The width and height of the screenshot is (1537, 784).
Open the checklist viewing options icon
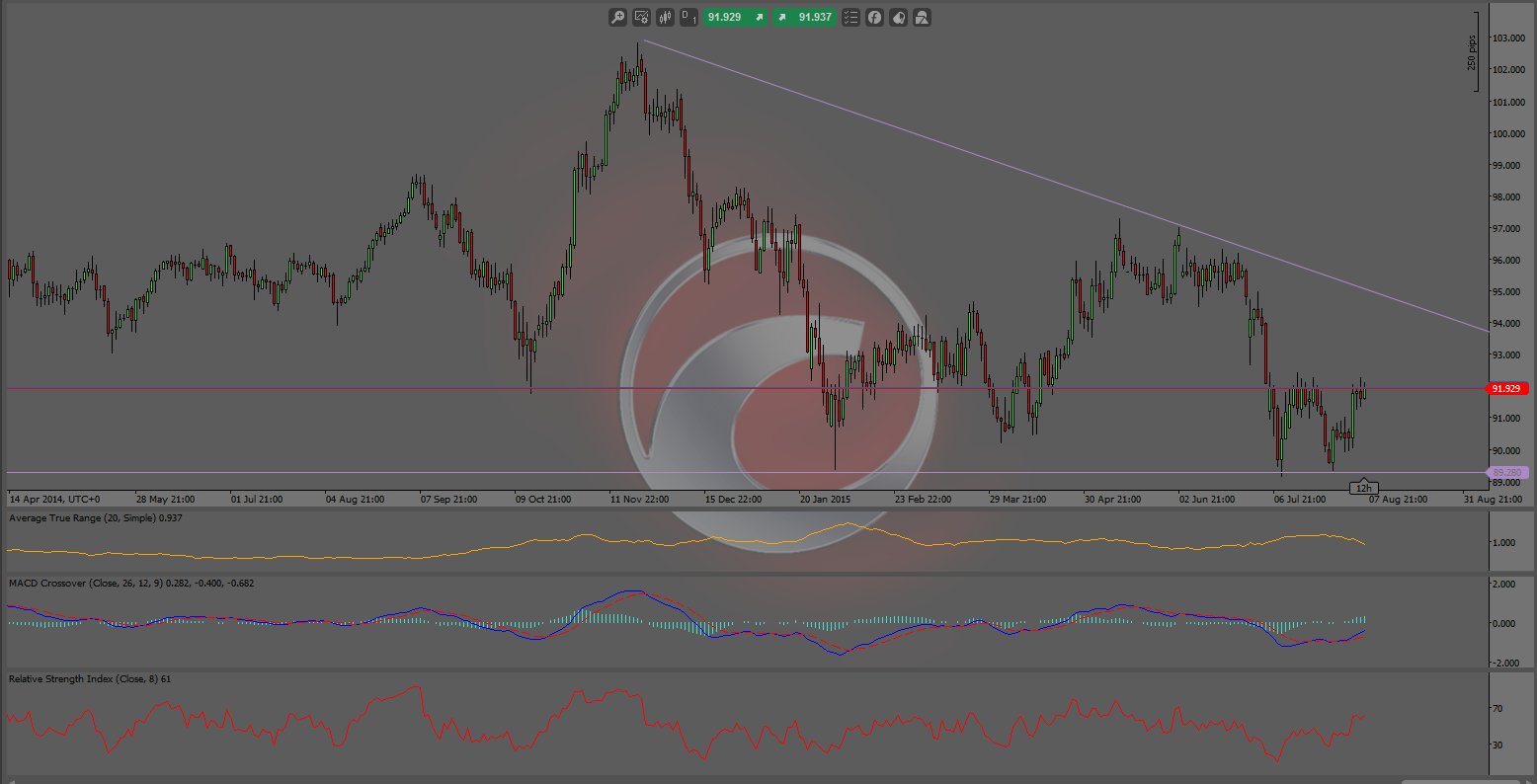[x=850, y=17]
